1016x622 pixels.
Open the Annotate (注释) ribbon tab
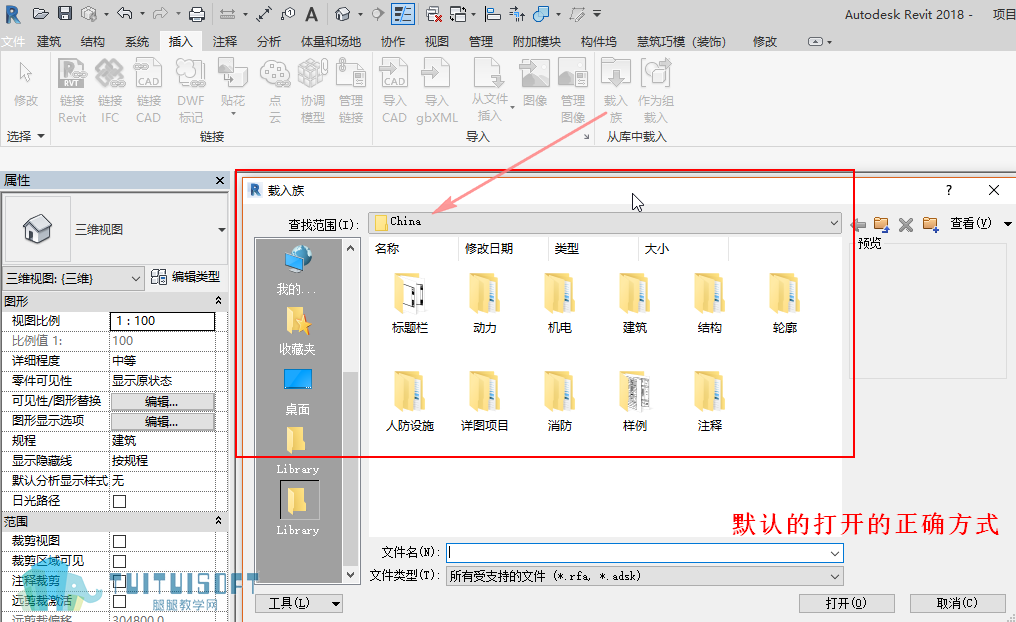225,41
